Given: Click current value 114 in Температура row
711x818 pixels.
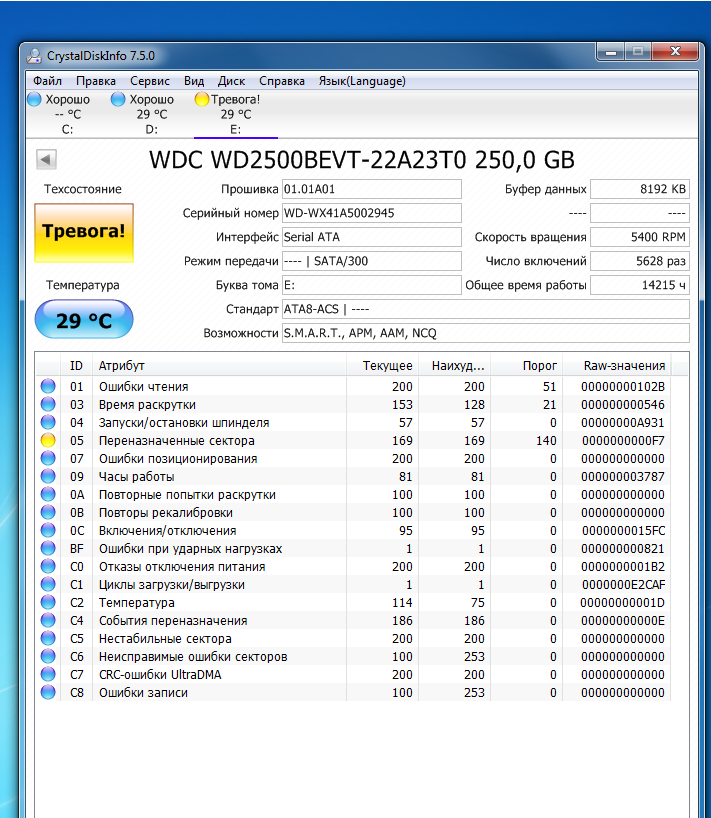Looking at the screenshot, I should tap(402, 603).
